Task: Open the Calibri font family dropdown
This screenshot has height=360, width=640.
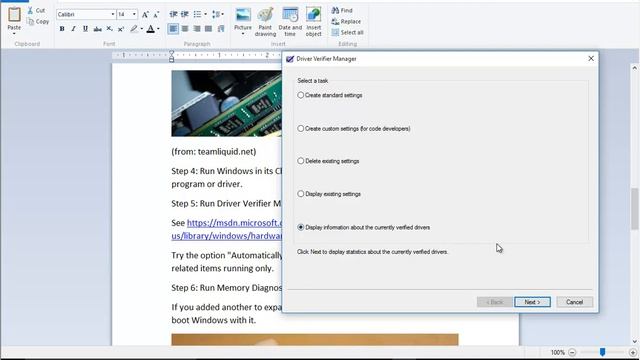Action: tap(113, 15)
